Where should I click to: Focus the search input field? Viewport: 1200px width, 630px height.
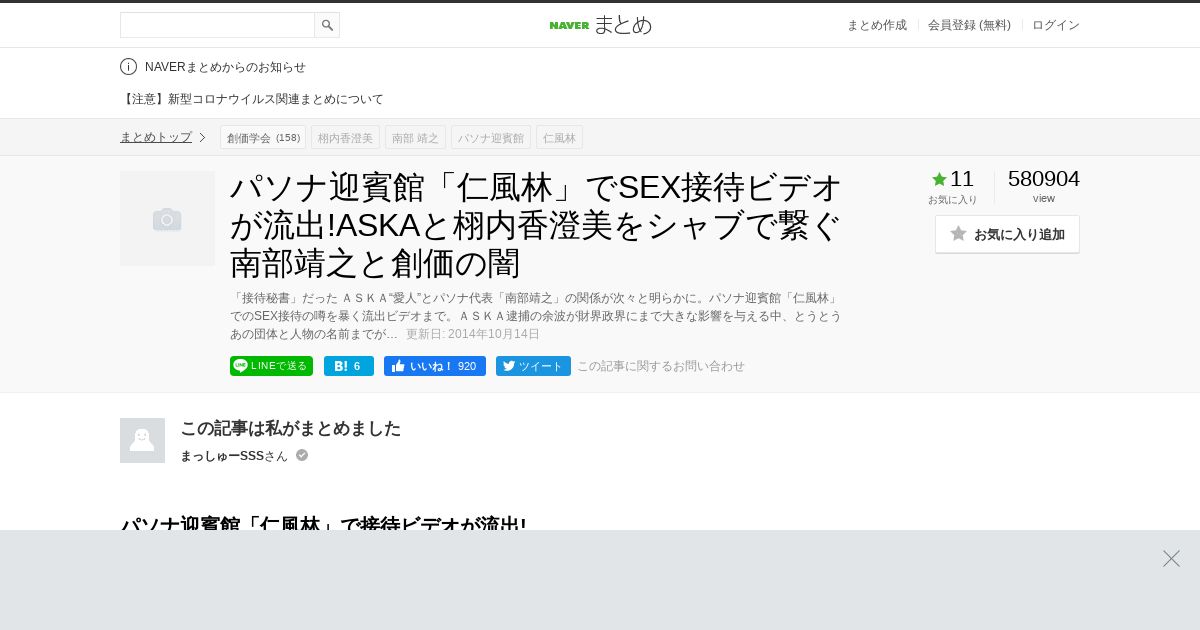pos(217,25)
